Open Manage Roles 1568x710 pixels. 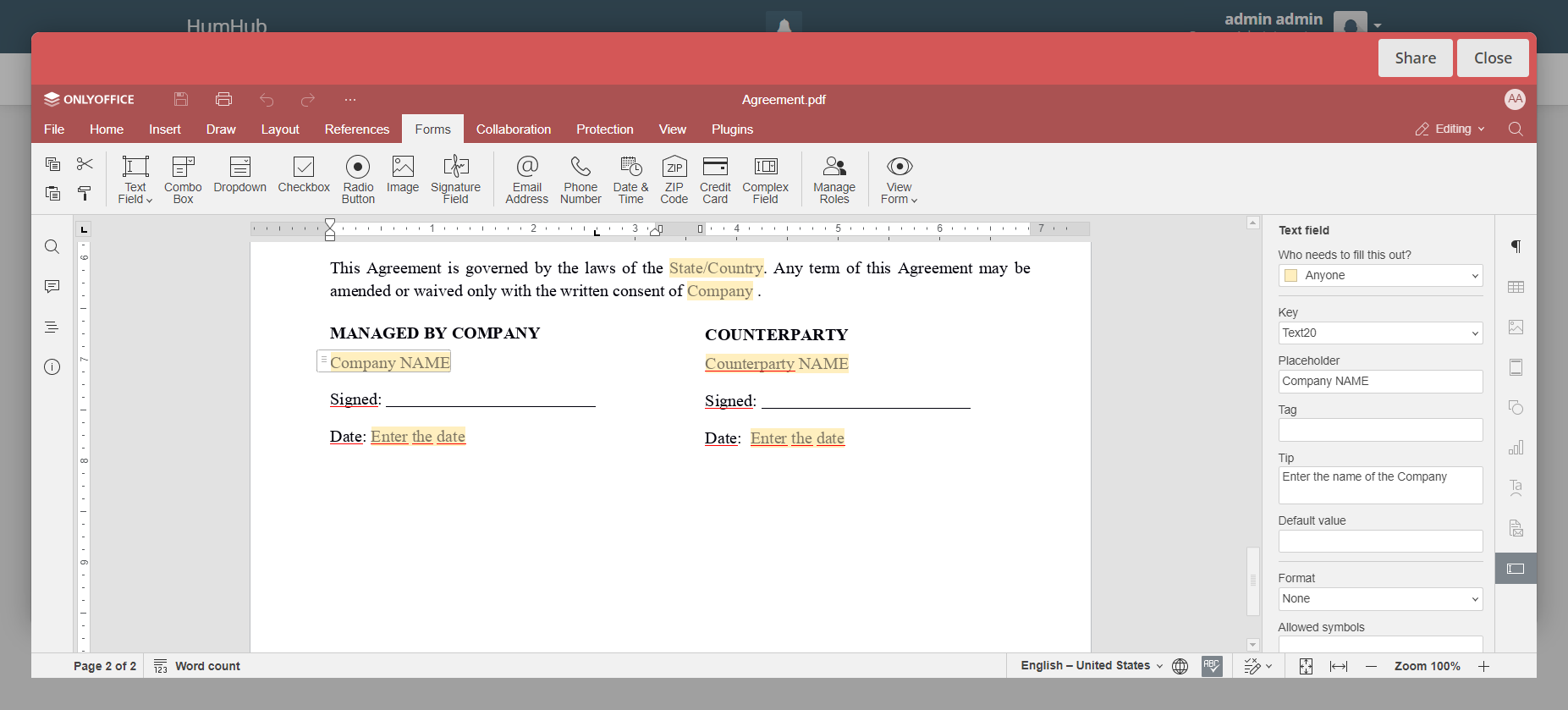coord(834,179)
